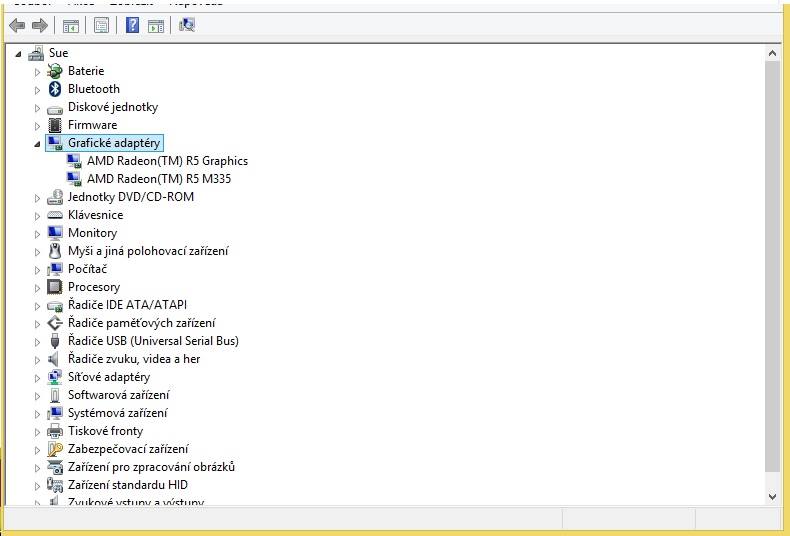Select the 'Jednotky DVD/CD-ROM' label

point(131,197)
